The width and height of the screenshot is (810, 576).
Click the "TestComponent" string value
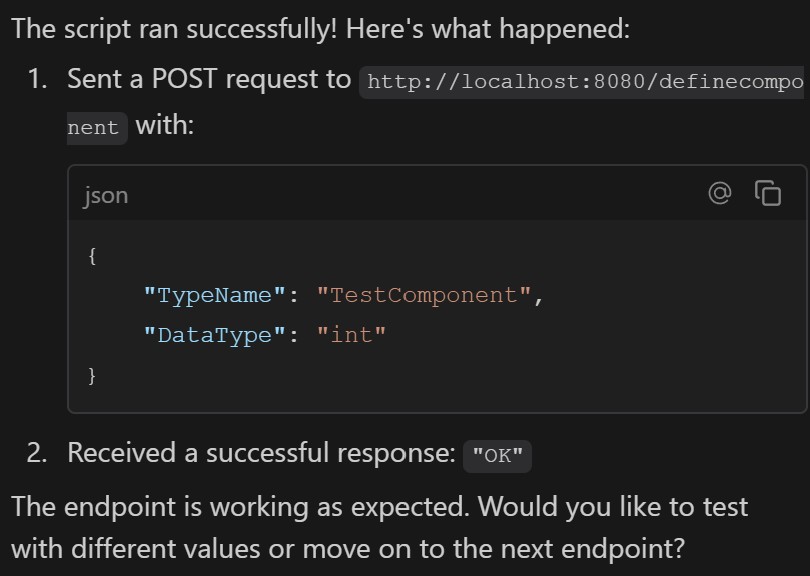click(x=424, y=295)
